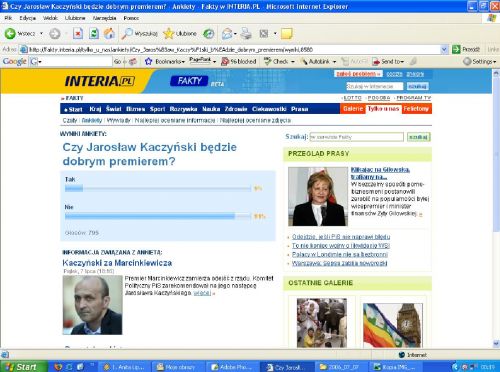Screen dimensions: 500x372
Task: Open the rainbow flag Big Ben gallery thumbnail
Action: (x=392, y=325)
